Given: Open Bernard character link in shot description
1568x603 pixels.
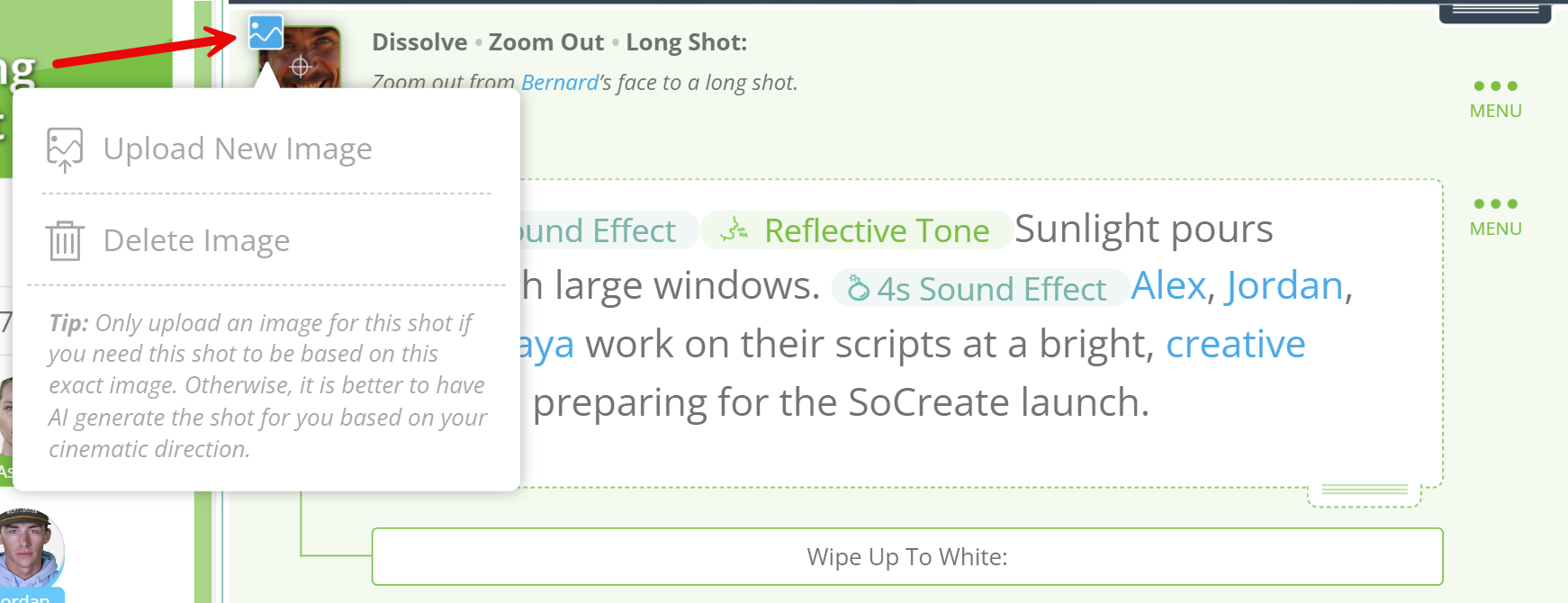Looking at the screenshot, I should coord(560,83).
